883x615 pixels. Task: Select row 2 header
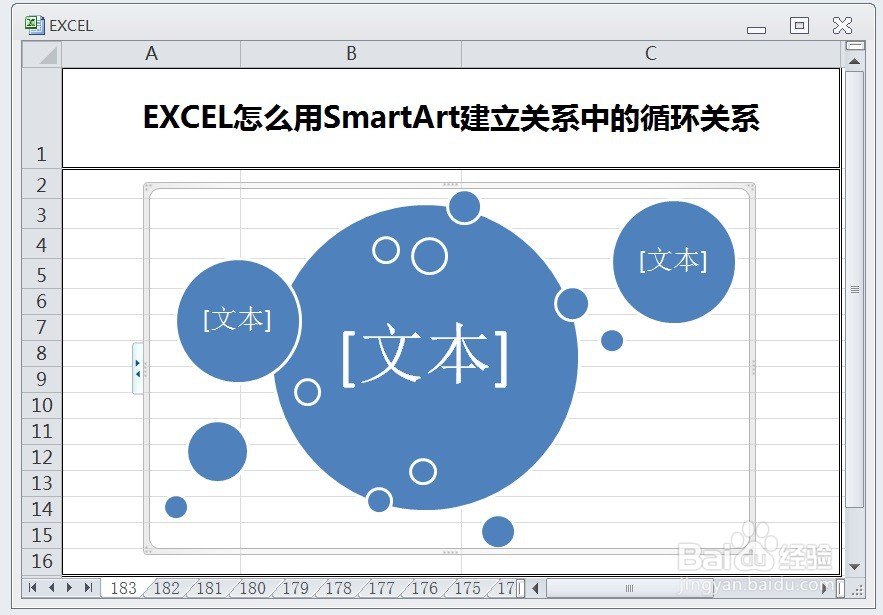pos(41,185)
